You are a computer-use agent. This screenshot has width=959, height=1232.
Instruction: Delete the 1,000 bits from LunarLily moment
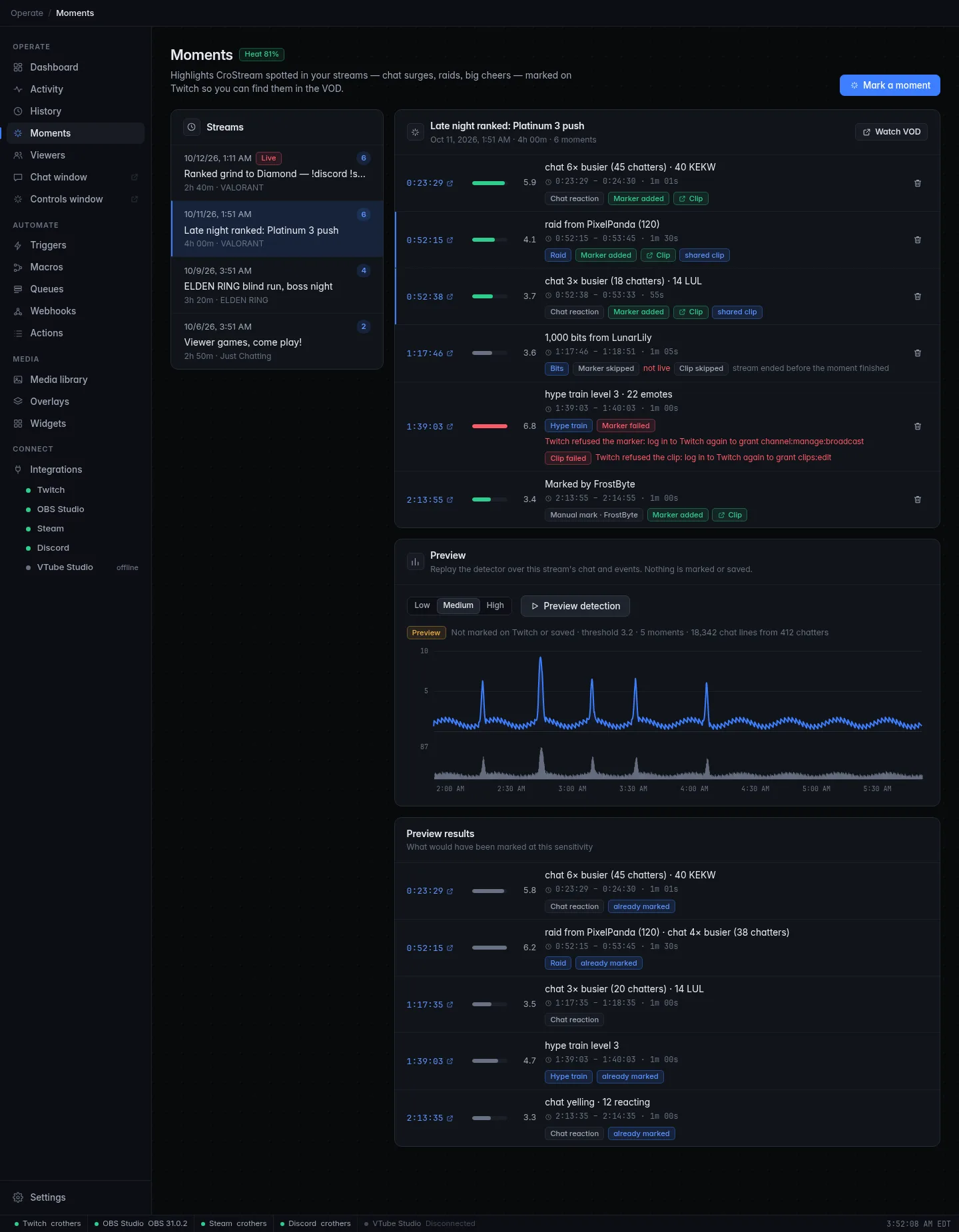point(918,353)
